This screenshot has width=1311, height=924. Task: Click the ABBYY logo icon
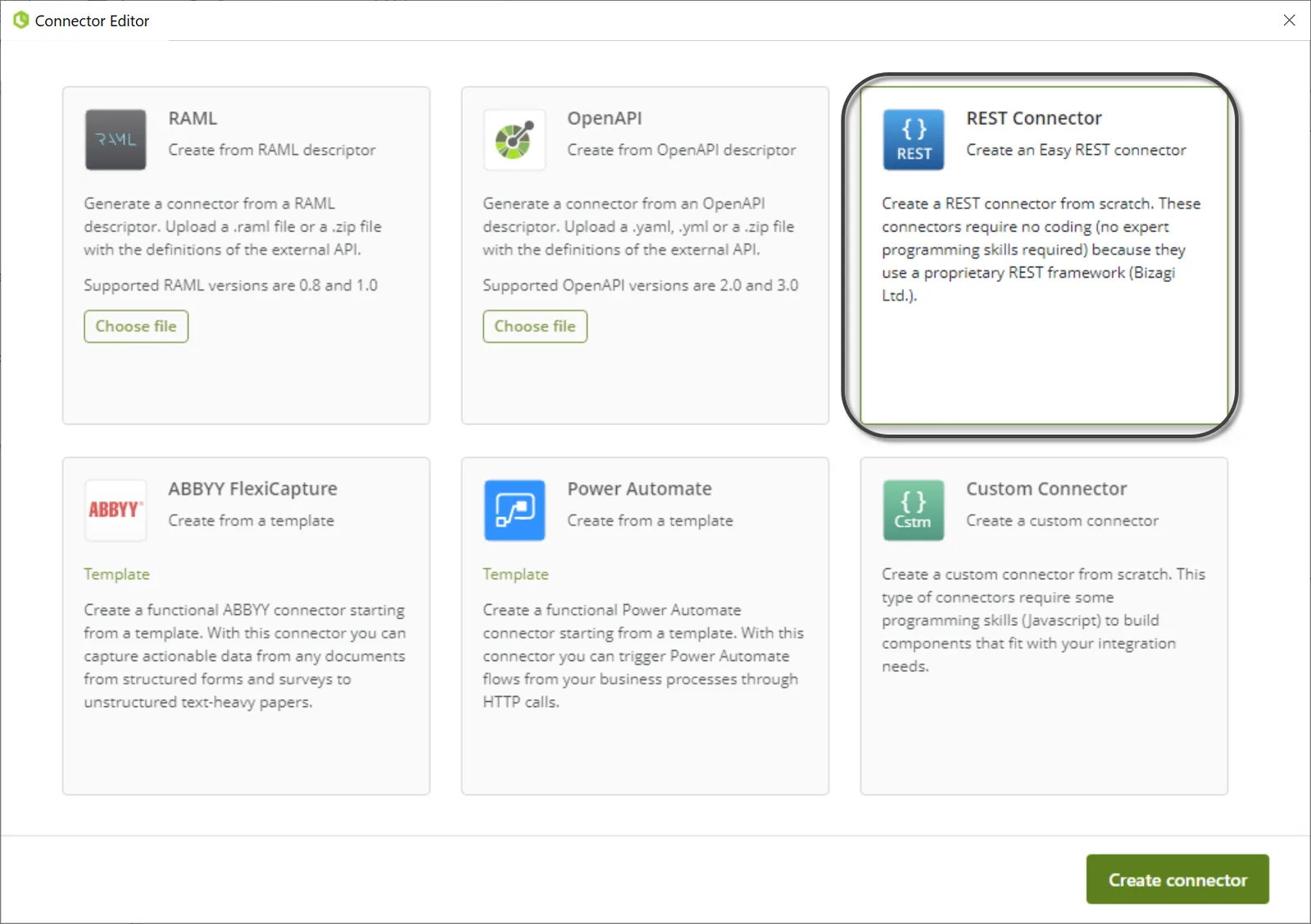[x=116, y=510]
